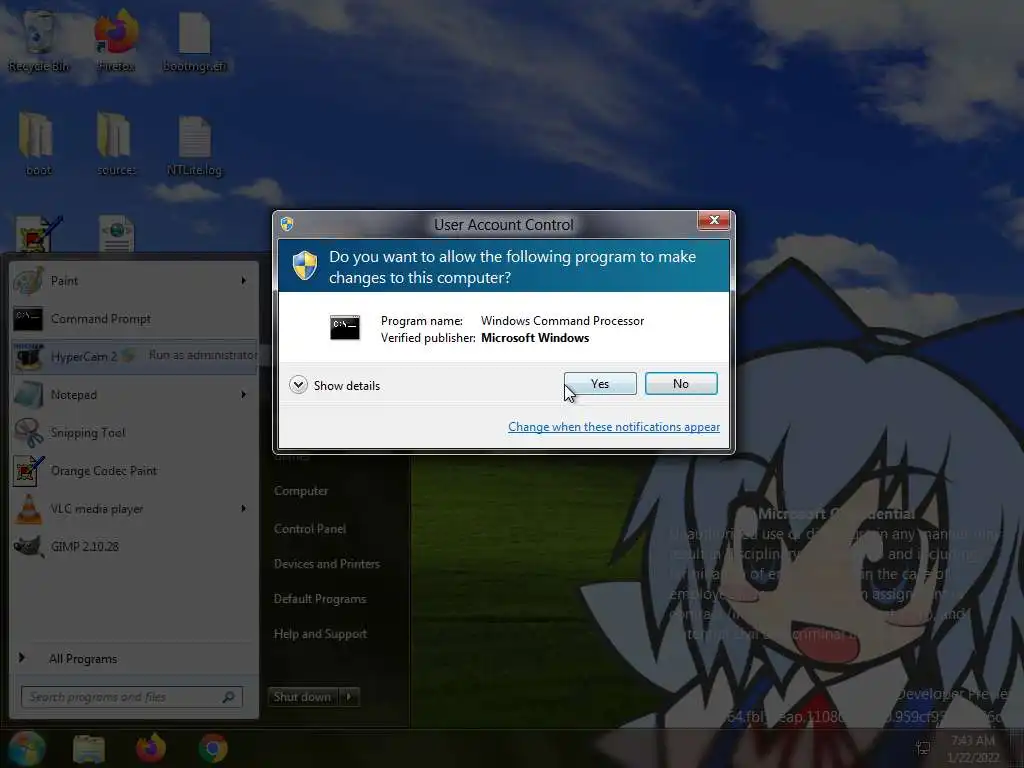Close the User Account Control dialog
The image size is (1024, 768).
click(714, 220)
